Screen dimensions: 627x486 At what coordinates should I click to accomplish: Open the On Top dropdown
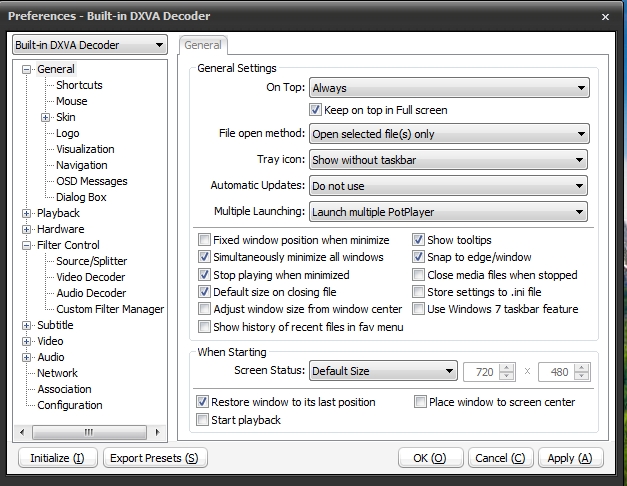(x=449, y=88)
